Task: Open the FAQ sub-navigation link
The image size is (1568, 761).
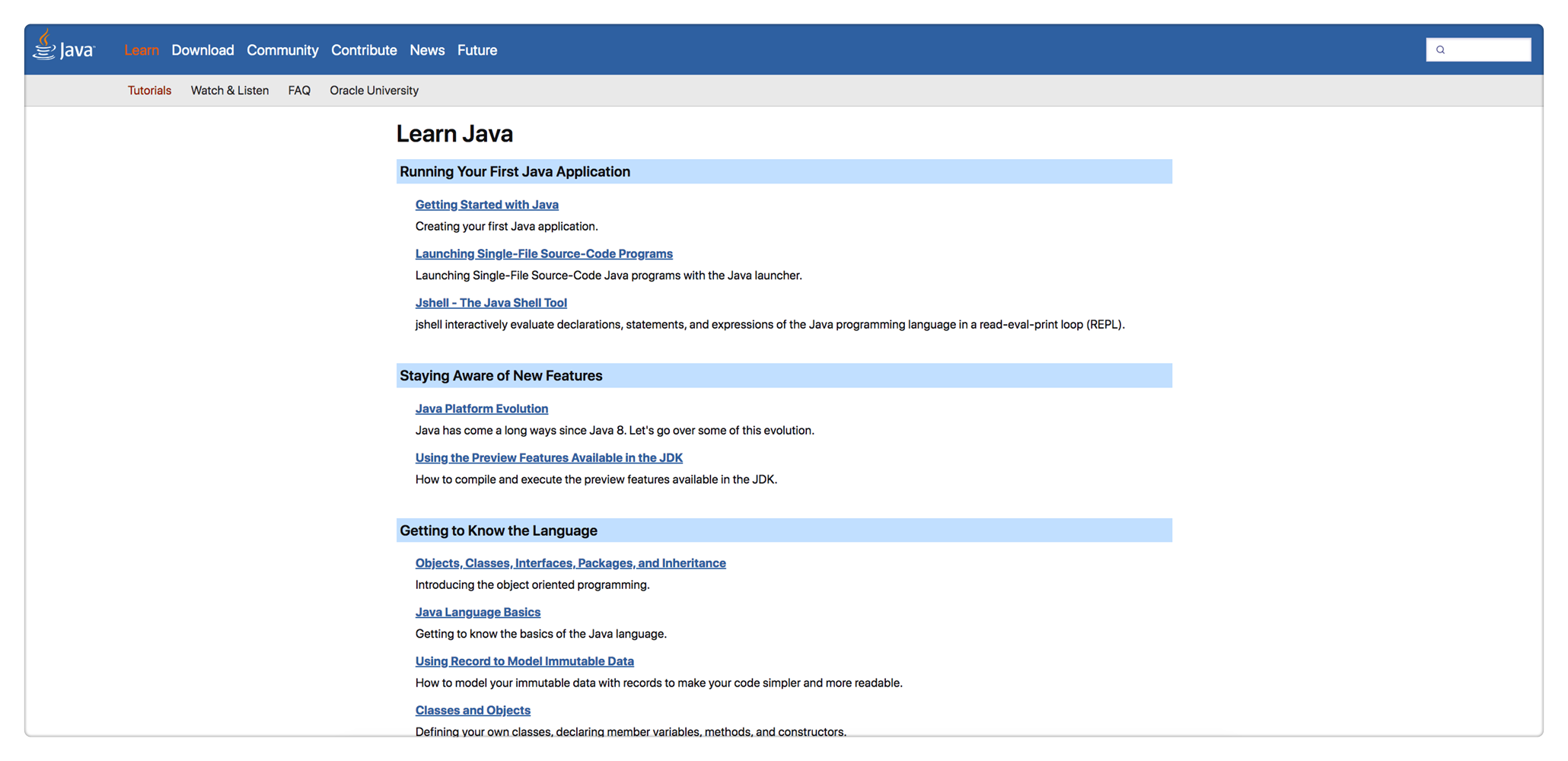Action: coord(299,91)
